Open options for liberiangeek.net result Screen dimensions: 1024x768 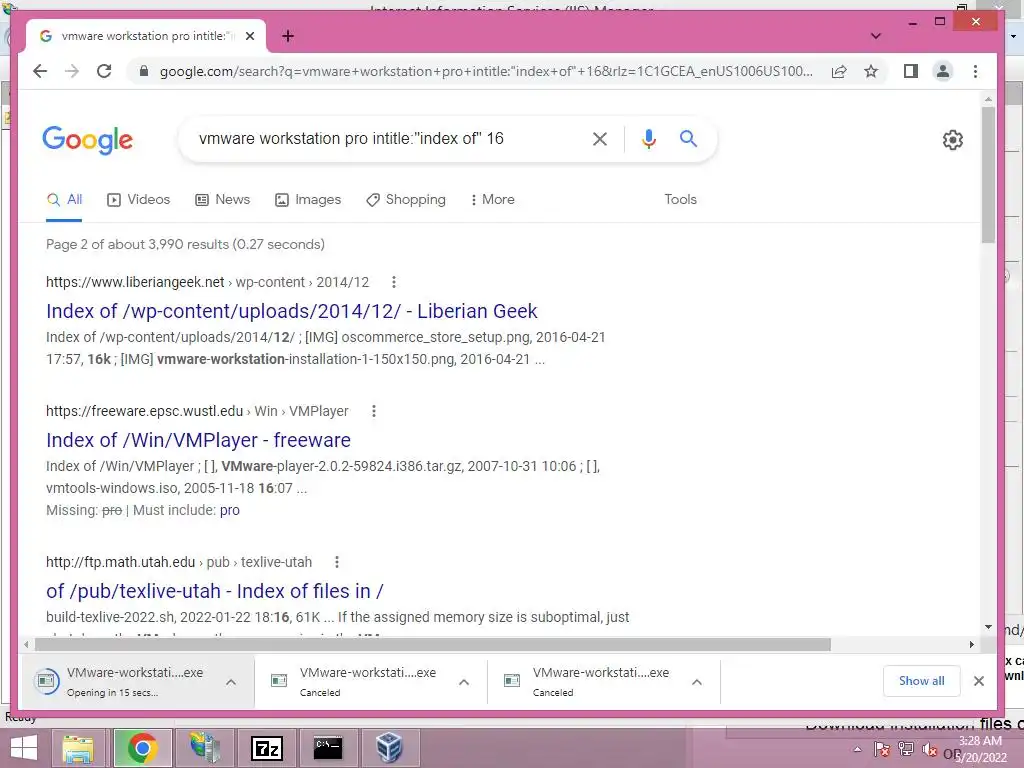tap(393, 282)
